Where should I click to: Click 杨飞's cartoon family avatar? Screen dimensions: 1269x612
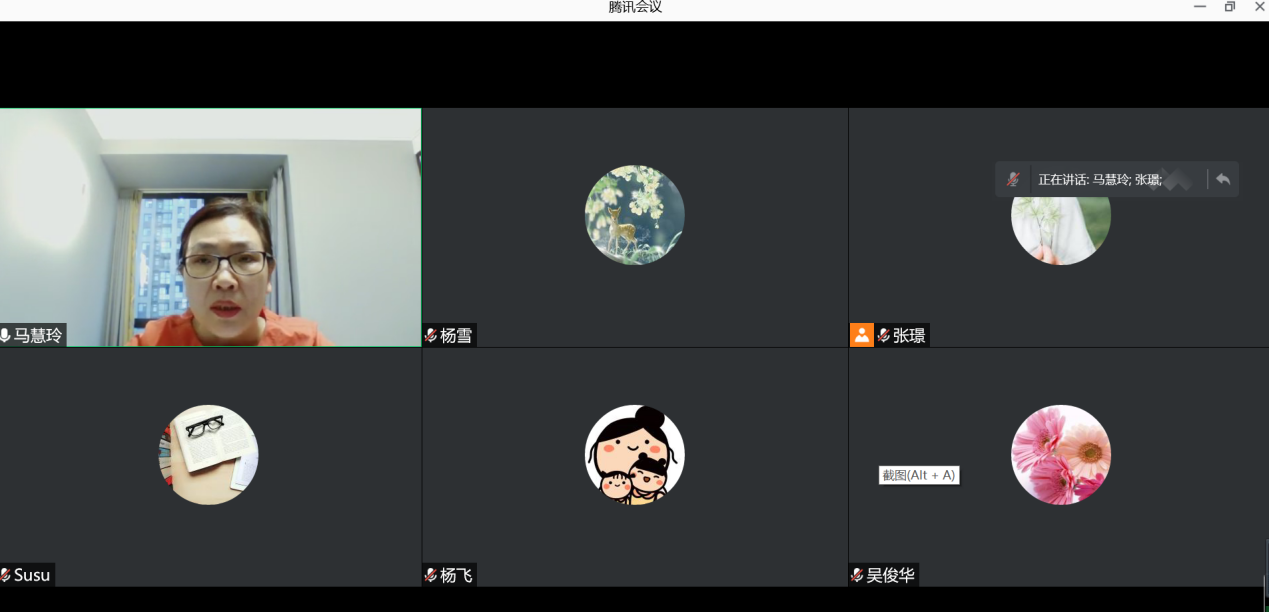[x=634, y=454]
